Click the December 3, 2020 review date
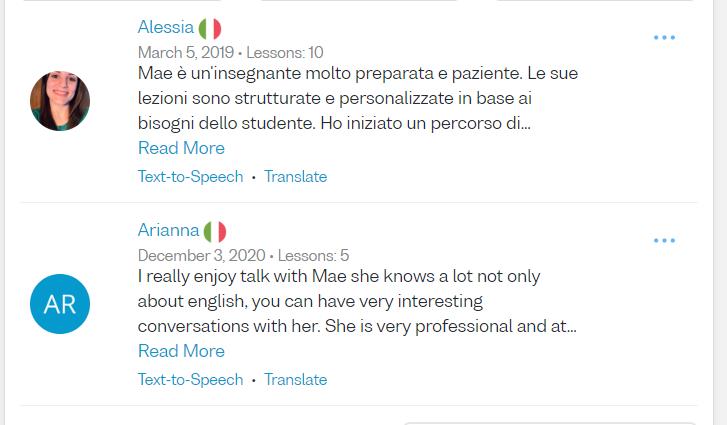Image resolution: width=727 pixels, height=425 pixels. click(x=203, y=256)
